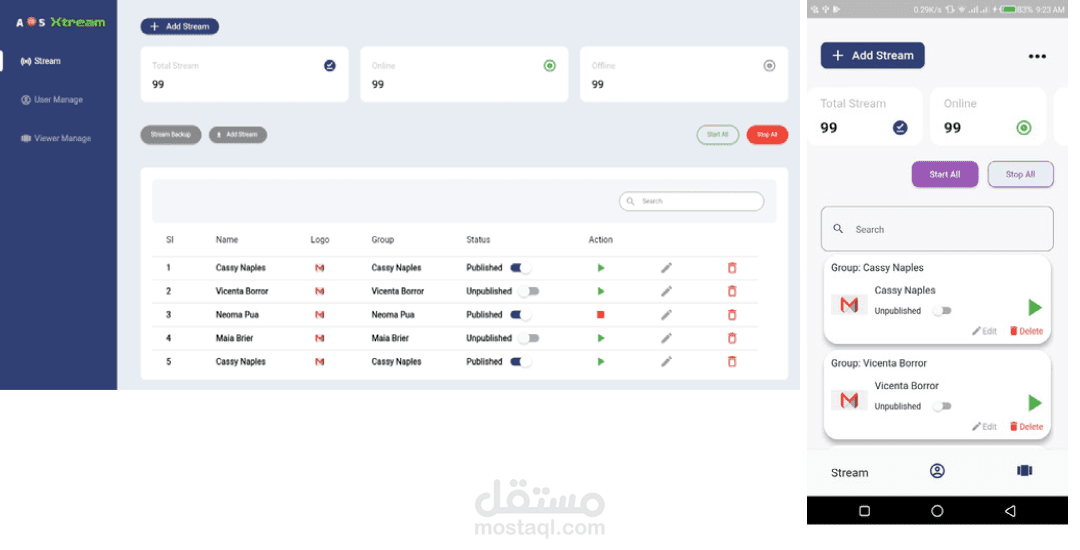Open the mobile three-dots overflow menu
Screen dimensions: 1080x550
1037,56
